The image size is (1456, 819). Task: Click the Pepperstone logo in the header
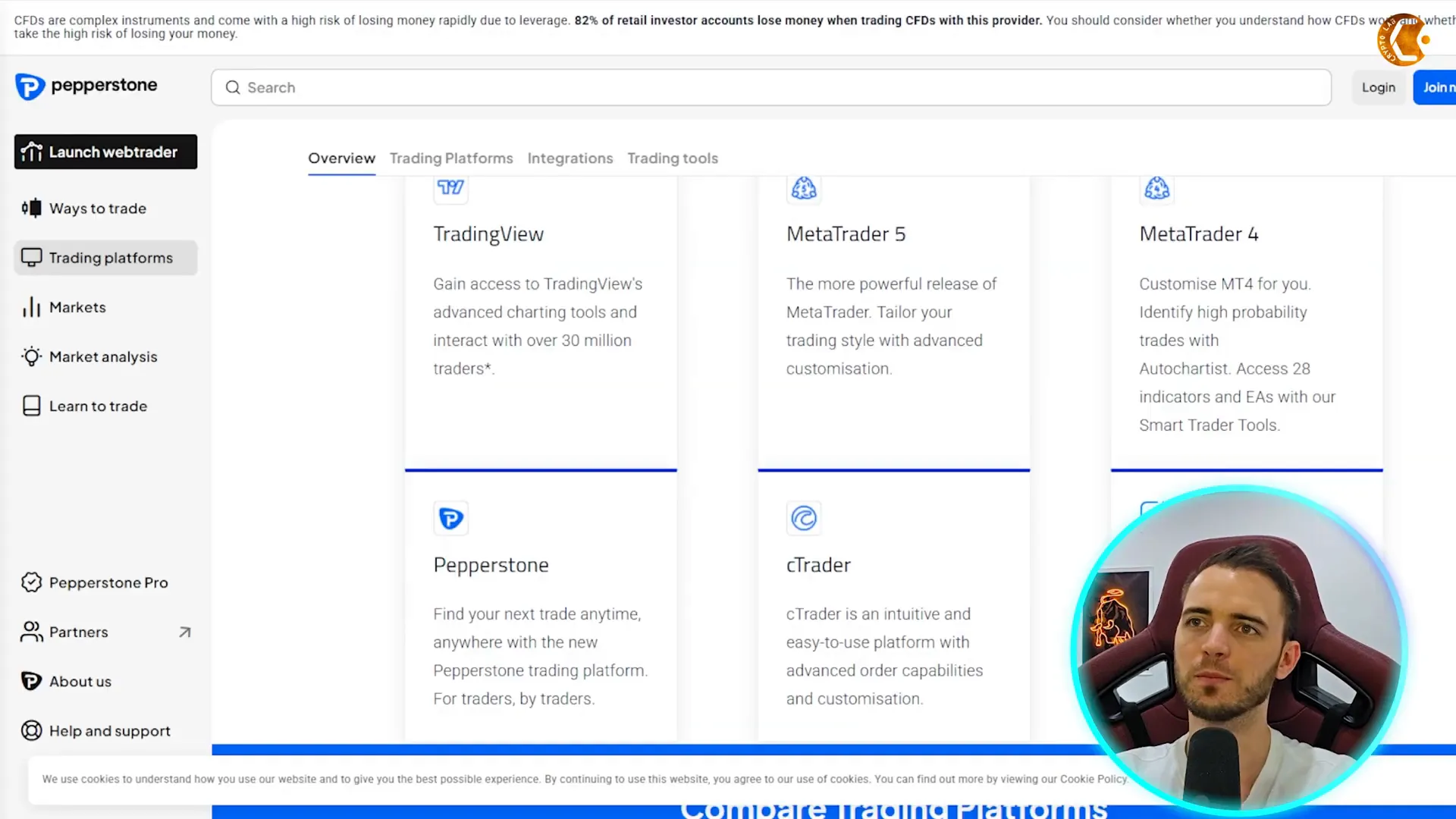pos(86,86)
